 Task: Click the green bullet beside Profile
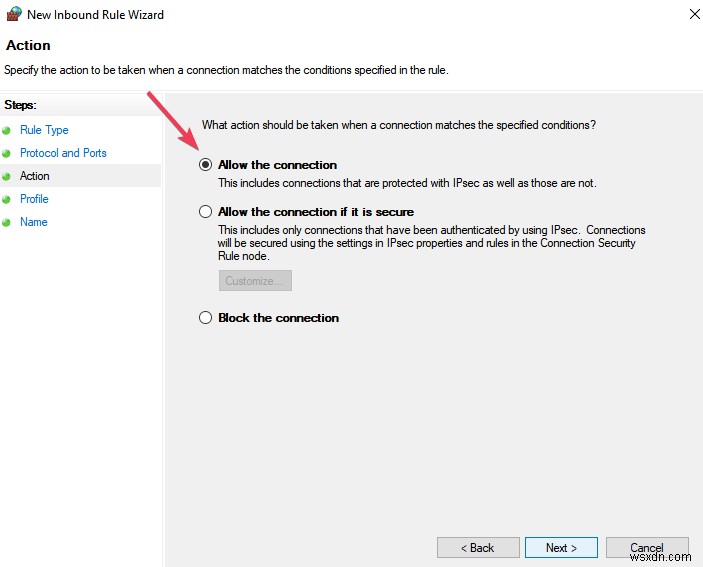(x=7, y=199)
